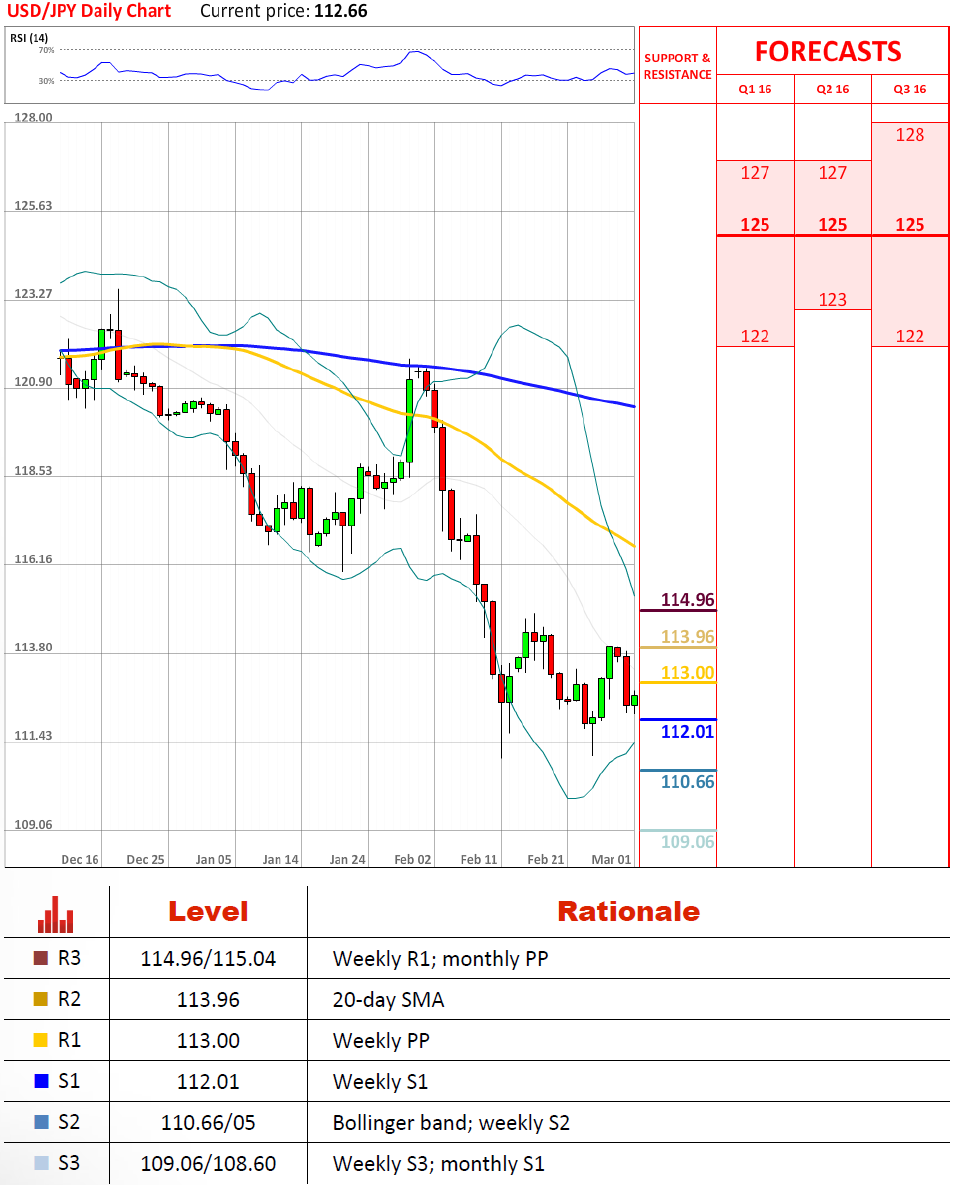Select the R3 dark red color swatch
Viewport: 954px width, 1185px height.
[x=42, y=958]
